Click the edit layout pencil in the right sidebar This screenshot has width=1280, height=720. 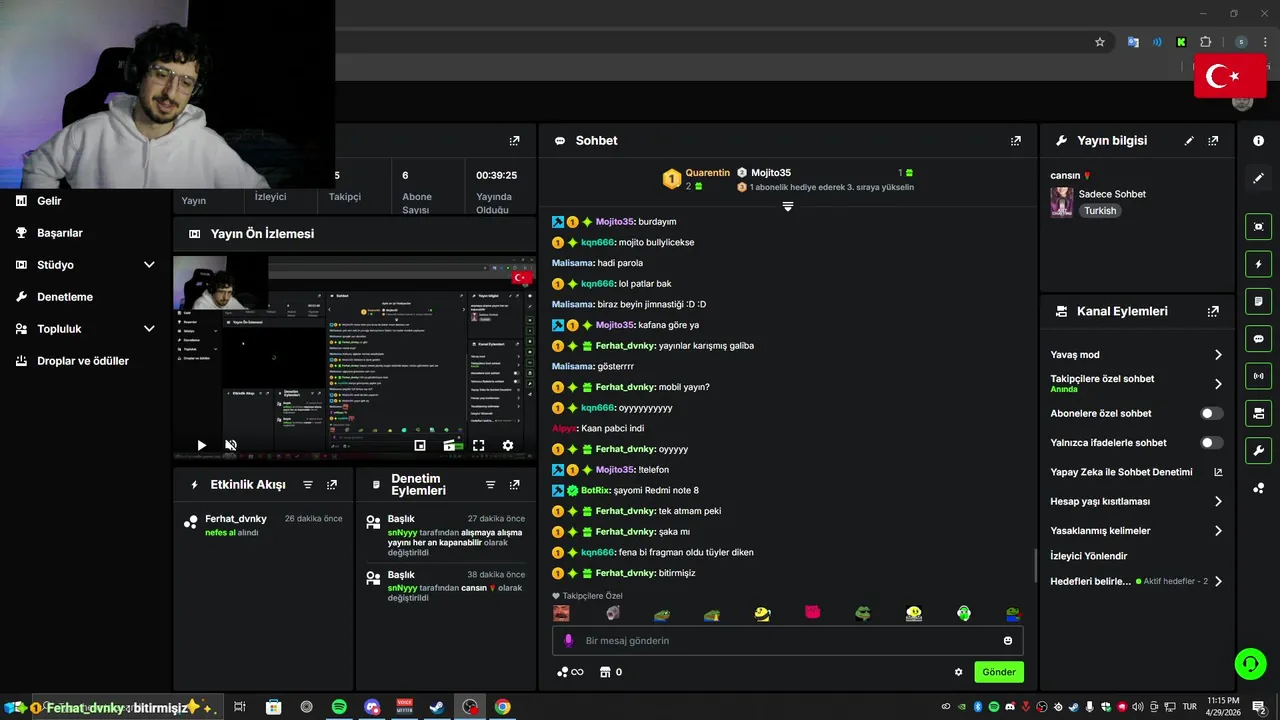point(1258,178)
